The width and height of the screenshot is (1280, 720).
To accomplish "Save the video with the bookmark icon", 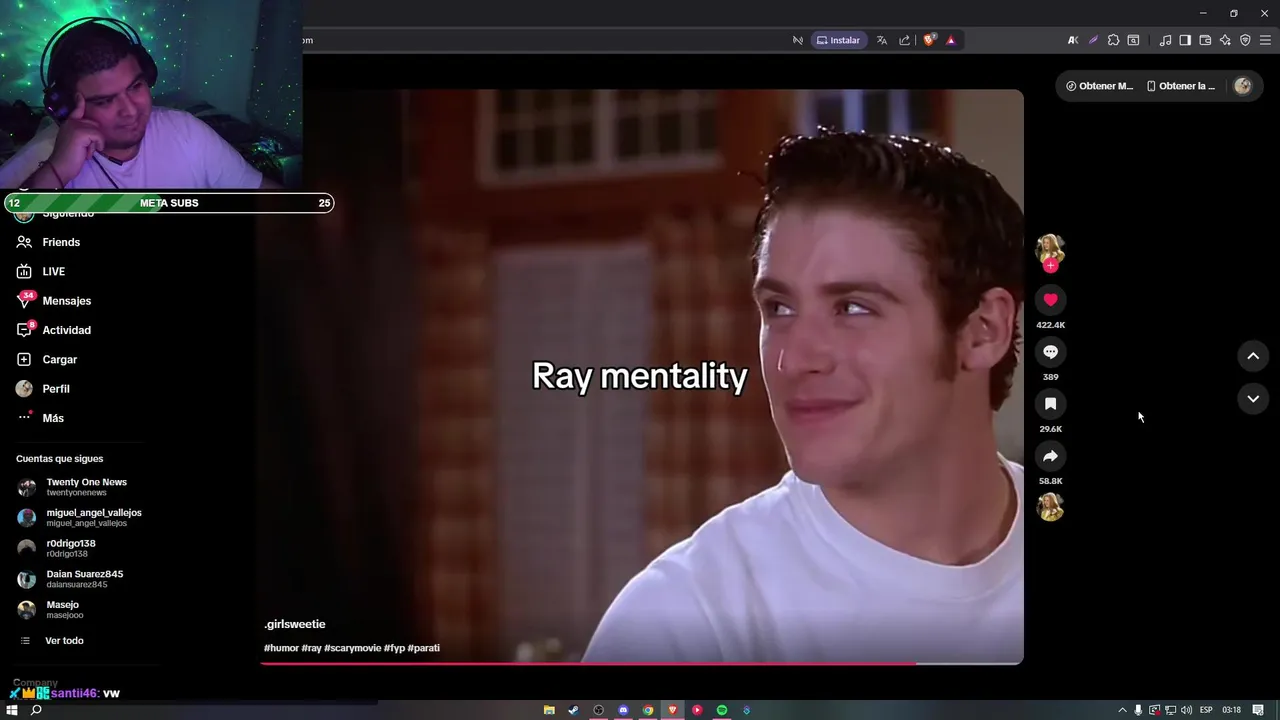I will click(1050, 404).
